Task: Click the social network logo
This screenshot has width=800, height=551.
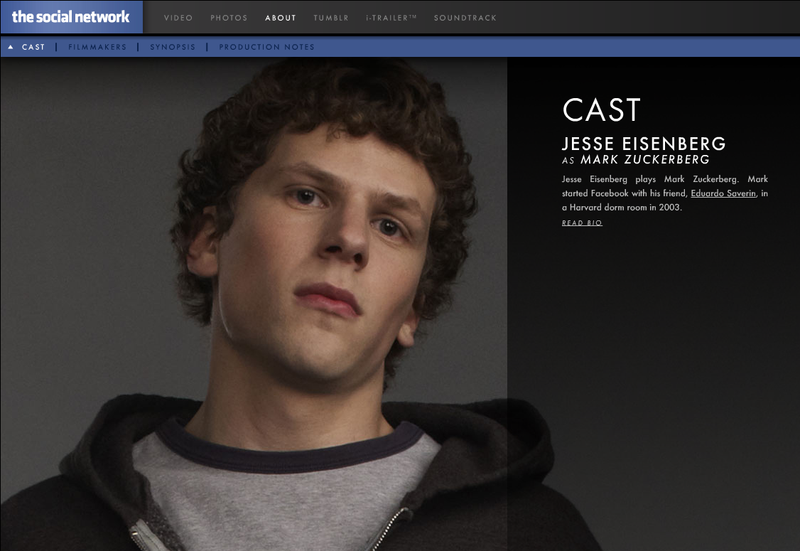Action: point(71,17)
